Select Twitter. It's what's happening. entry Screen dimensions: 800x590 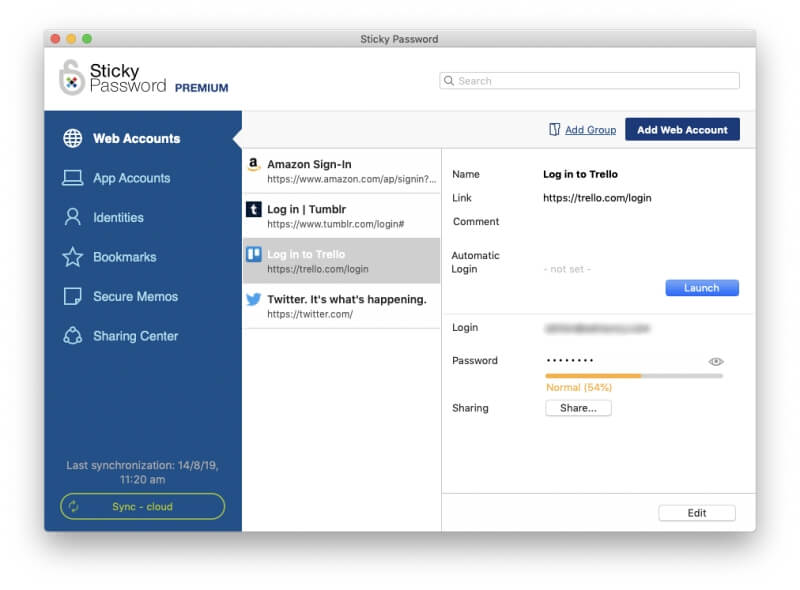coord(341,306)
